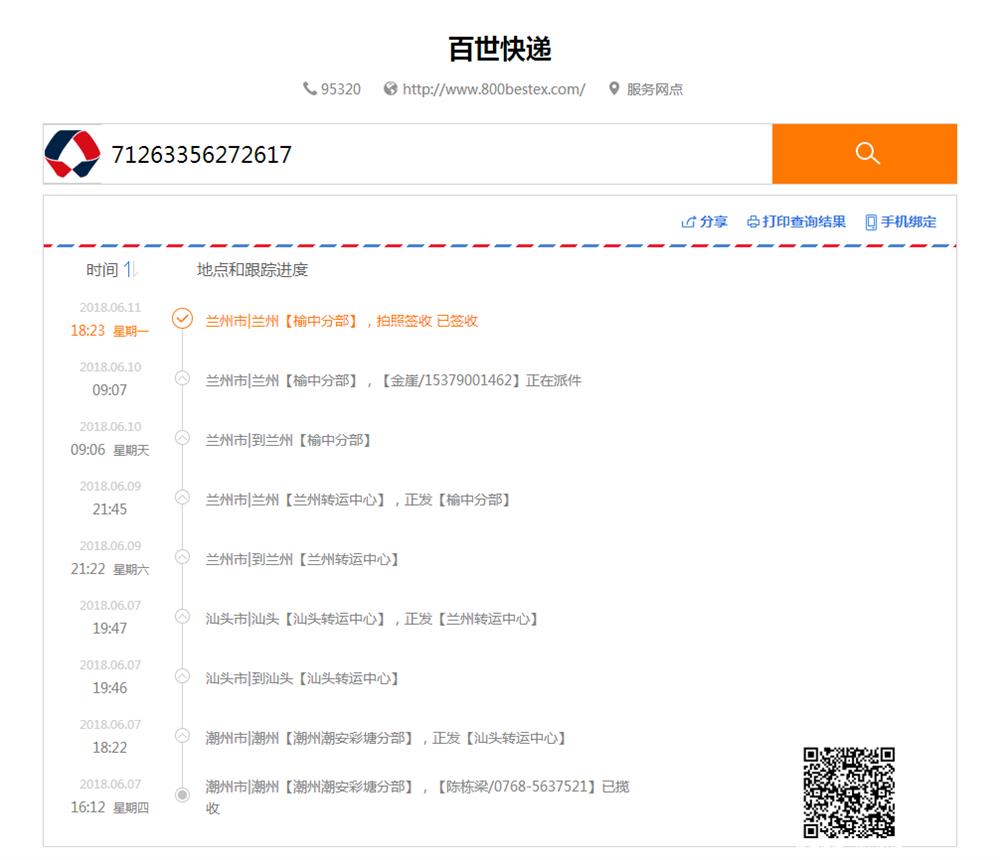
Task: Click the 分享 share link
Action: [713, 221]
